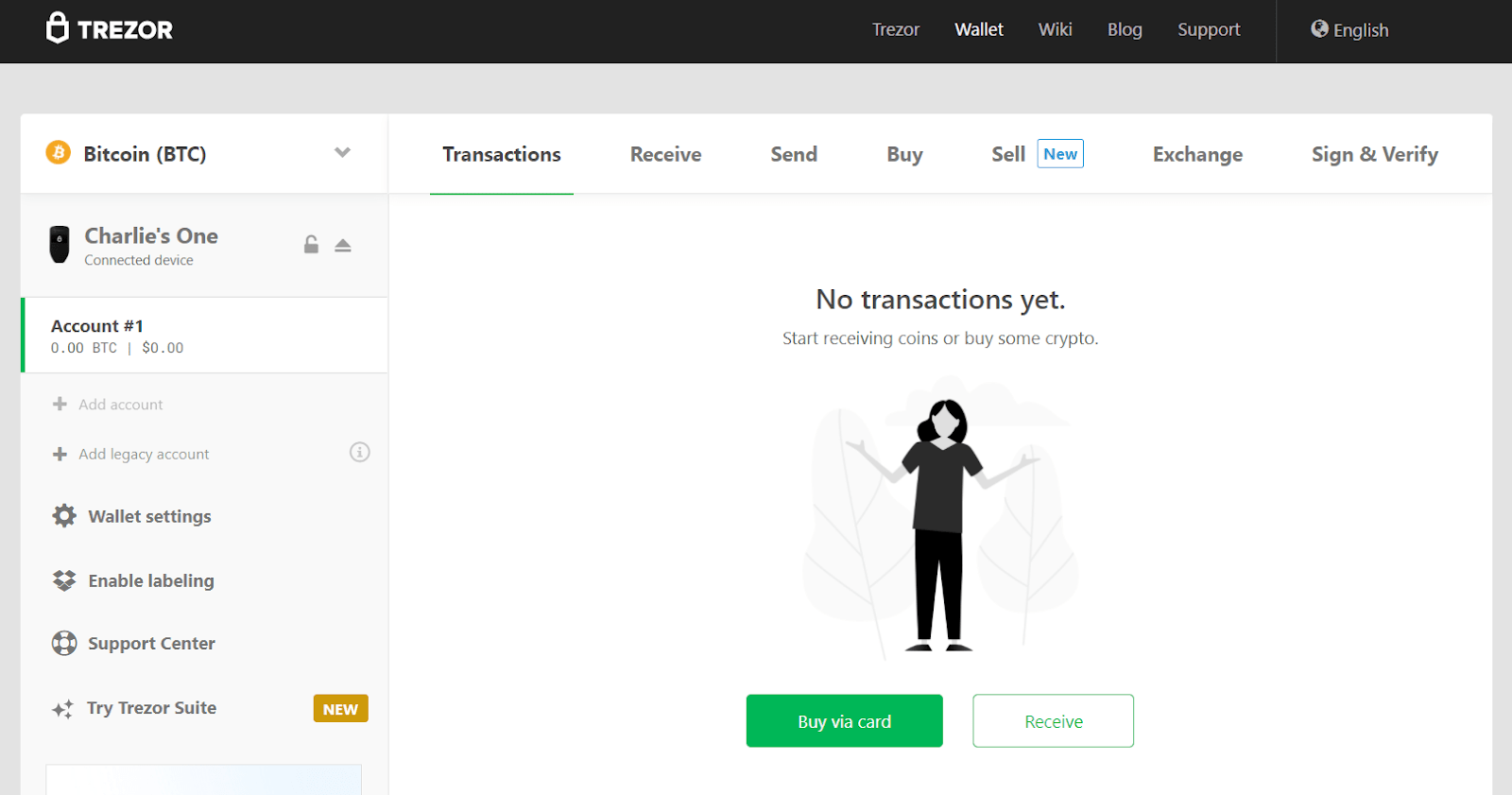Click the Trezor Suite sparkle icon
This screenshot has width=1512, height=795.
click(x=63, y=709)
